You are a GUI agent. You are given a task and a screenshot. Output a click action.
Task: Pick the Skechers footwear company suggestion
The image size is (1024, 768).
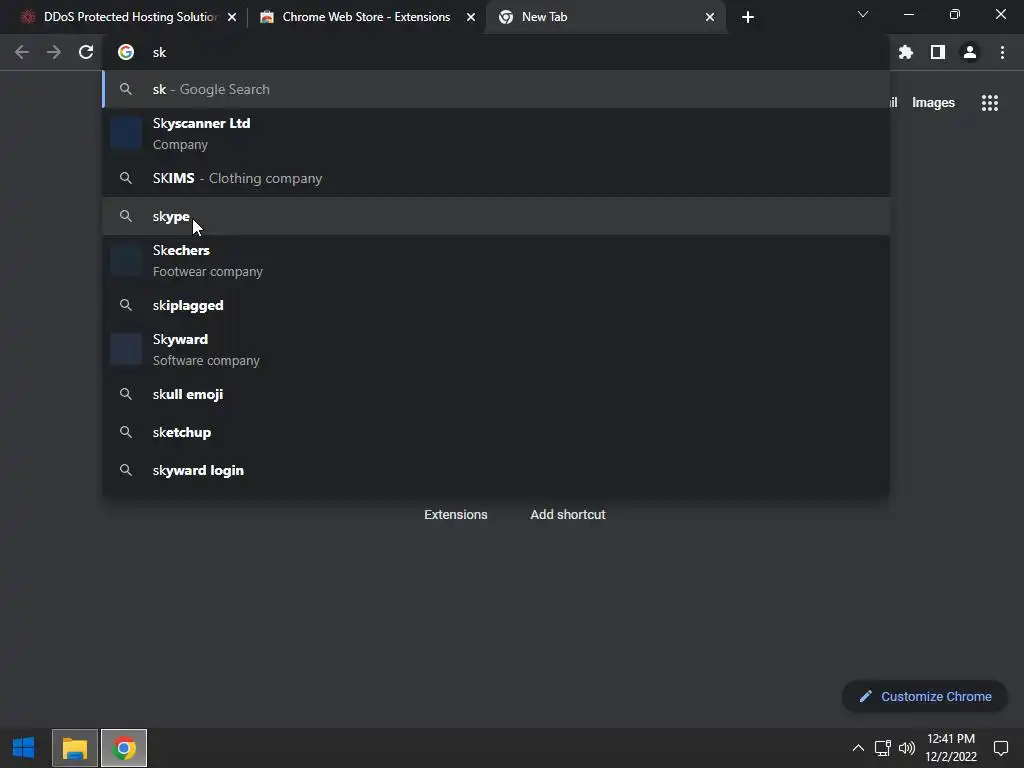coord(496,261)
